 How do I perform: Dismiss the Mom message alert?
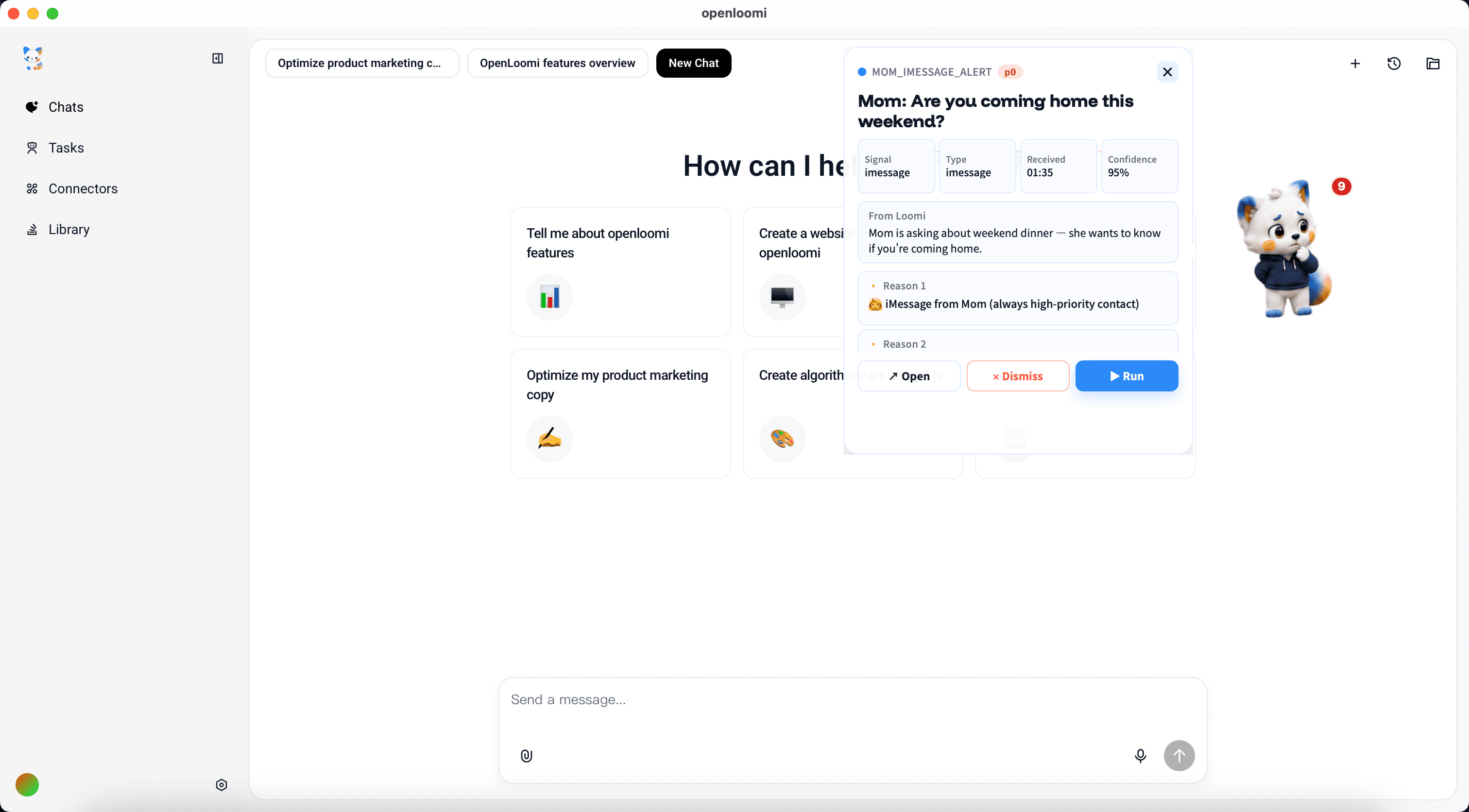pos(1017,376)
